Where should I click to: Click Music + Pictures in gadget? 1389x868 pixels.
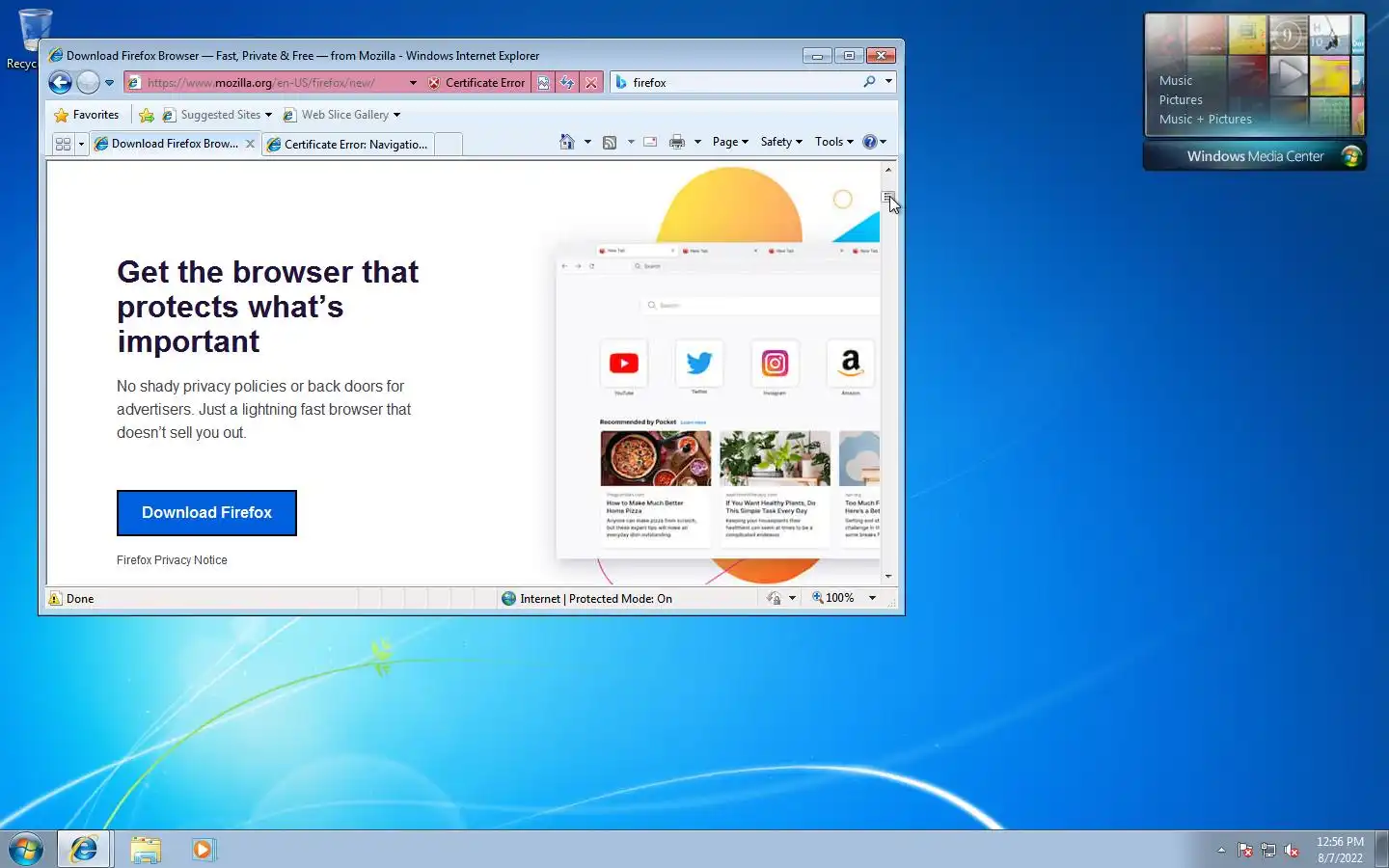pos(1206,120)
